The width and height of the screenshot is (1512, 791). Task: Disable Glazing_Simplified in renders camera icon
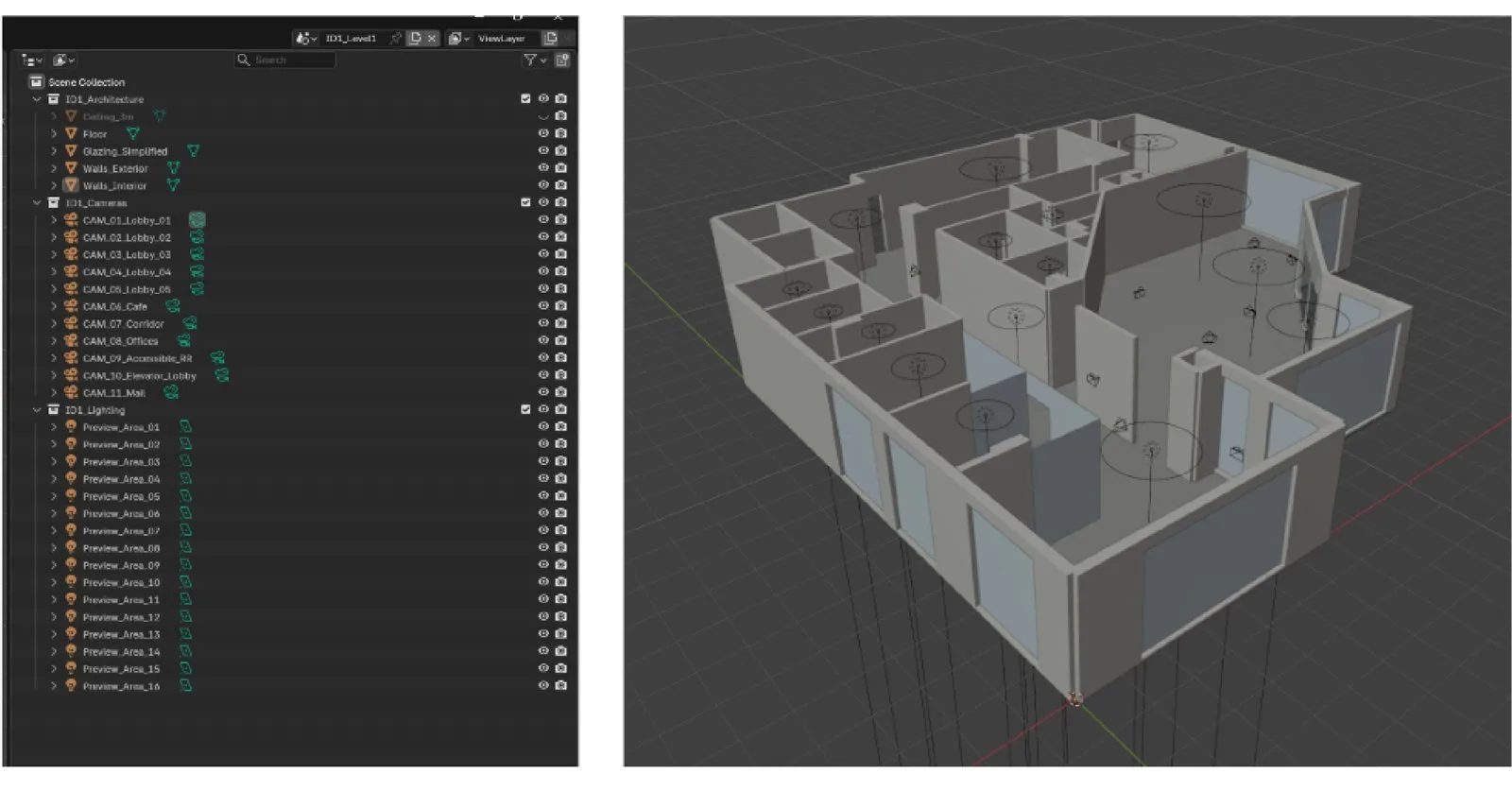coord(561,151)
